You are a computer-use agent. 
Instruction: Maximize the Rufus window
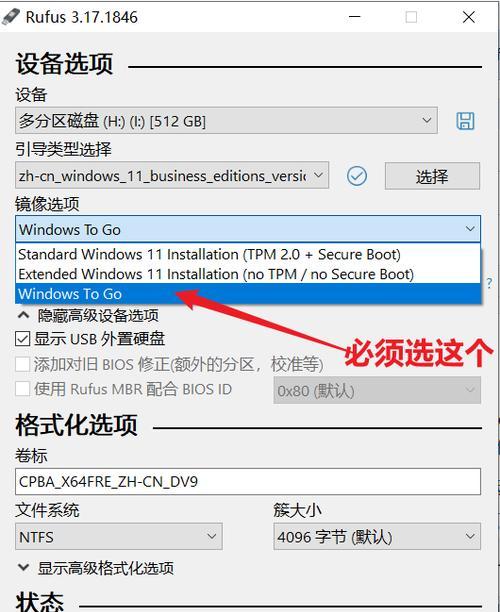coord(411,17)
